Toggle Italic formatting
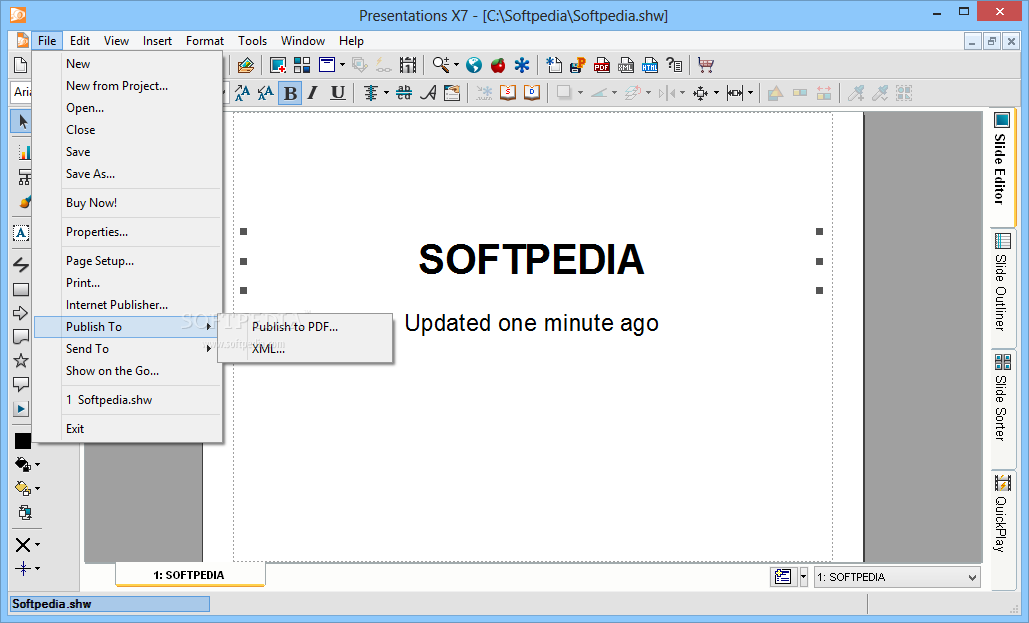This screenshot has width=1029, height=623. 313,93
